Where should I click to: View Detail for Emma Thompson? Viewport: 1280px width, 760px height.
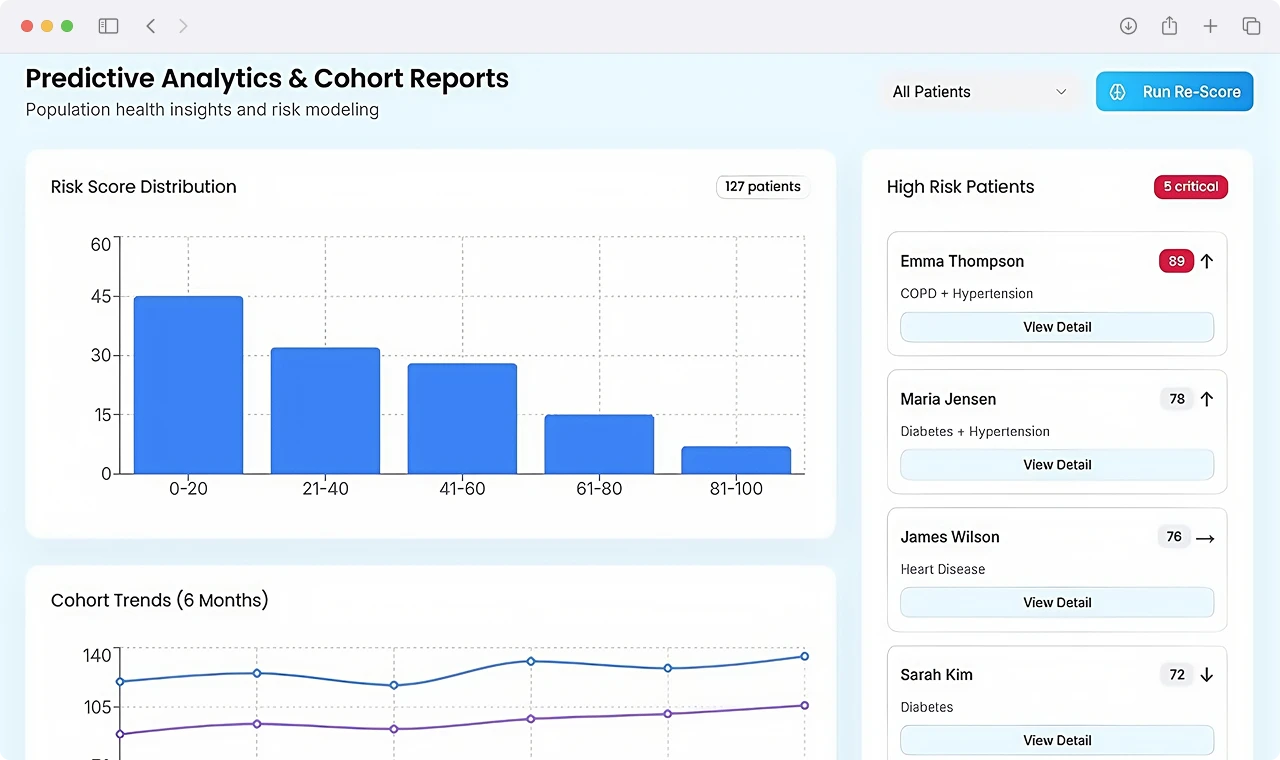point(1057,327)
